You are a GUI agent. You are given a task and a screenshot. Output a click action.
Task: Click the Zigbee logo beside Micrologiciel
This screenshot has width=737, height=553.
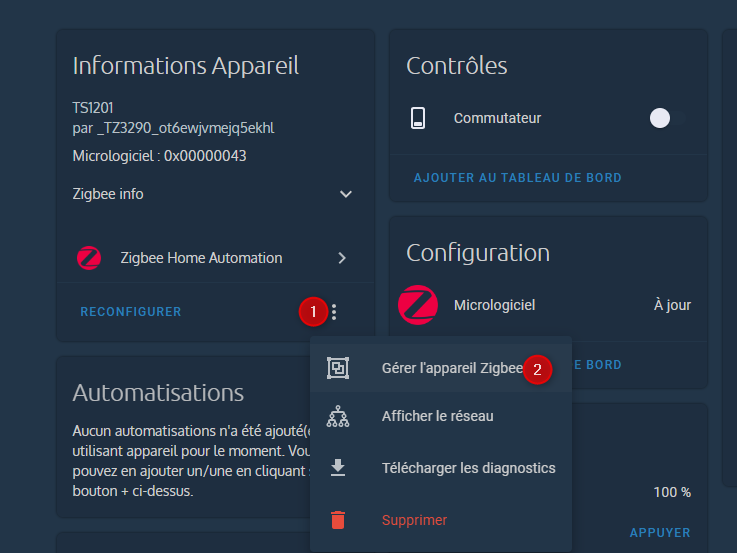(x=418, y=305)
